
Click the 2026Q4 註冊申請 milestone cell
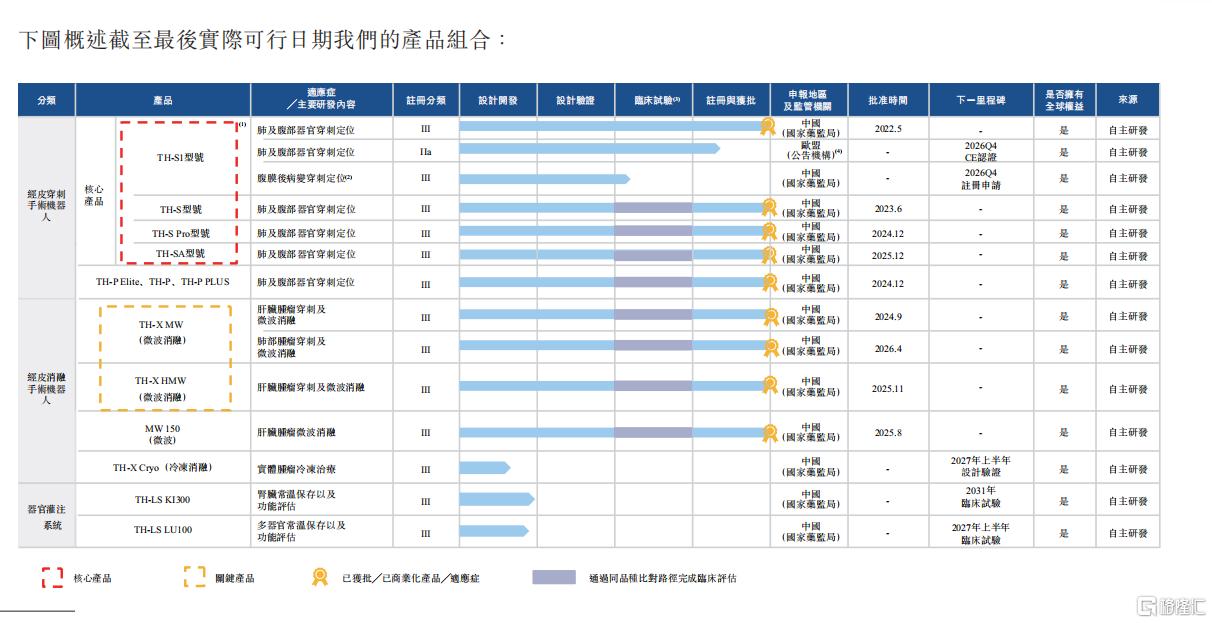point(981,179)
